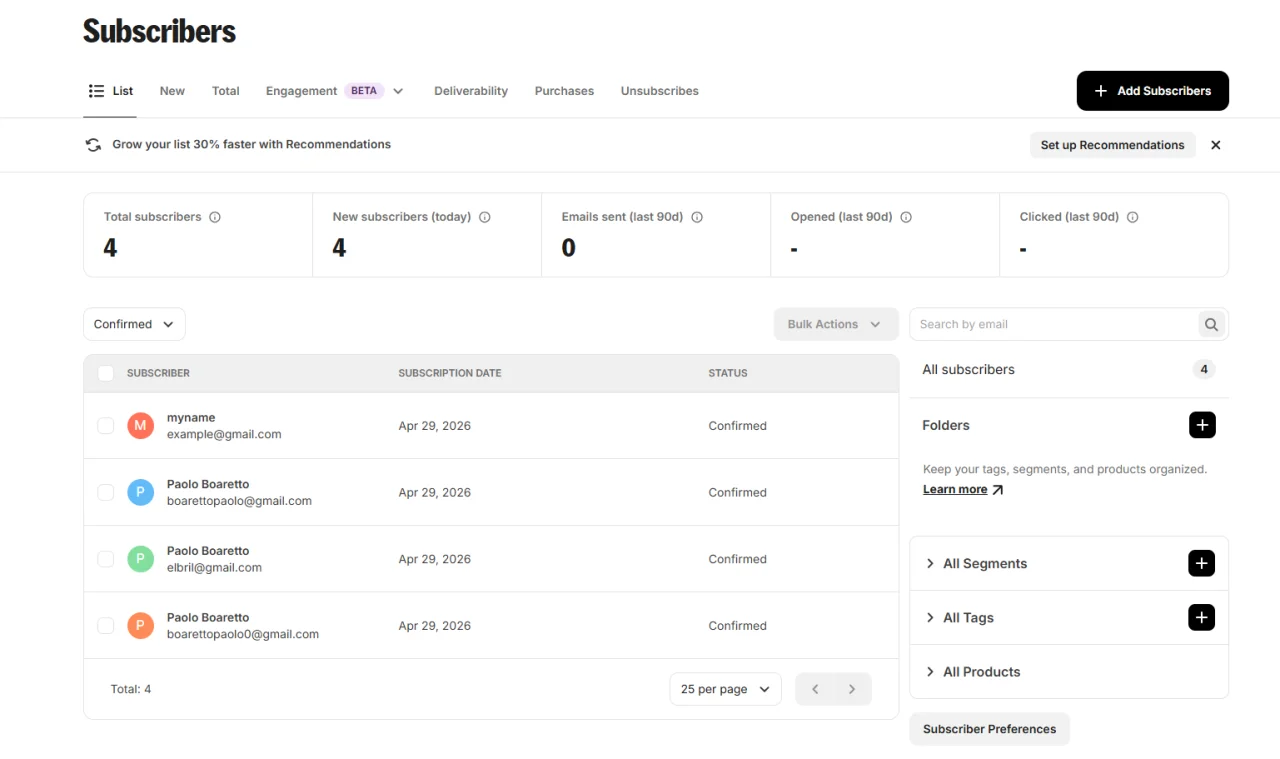
Task: Click Set up Recommendations button
Action: [x=1112, y=145]
